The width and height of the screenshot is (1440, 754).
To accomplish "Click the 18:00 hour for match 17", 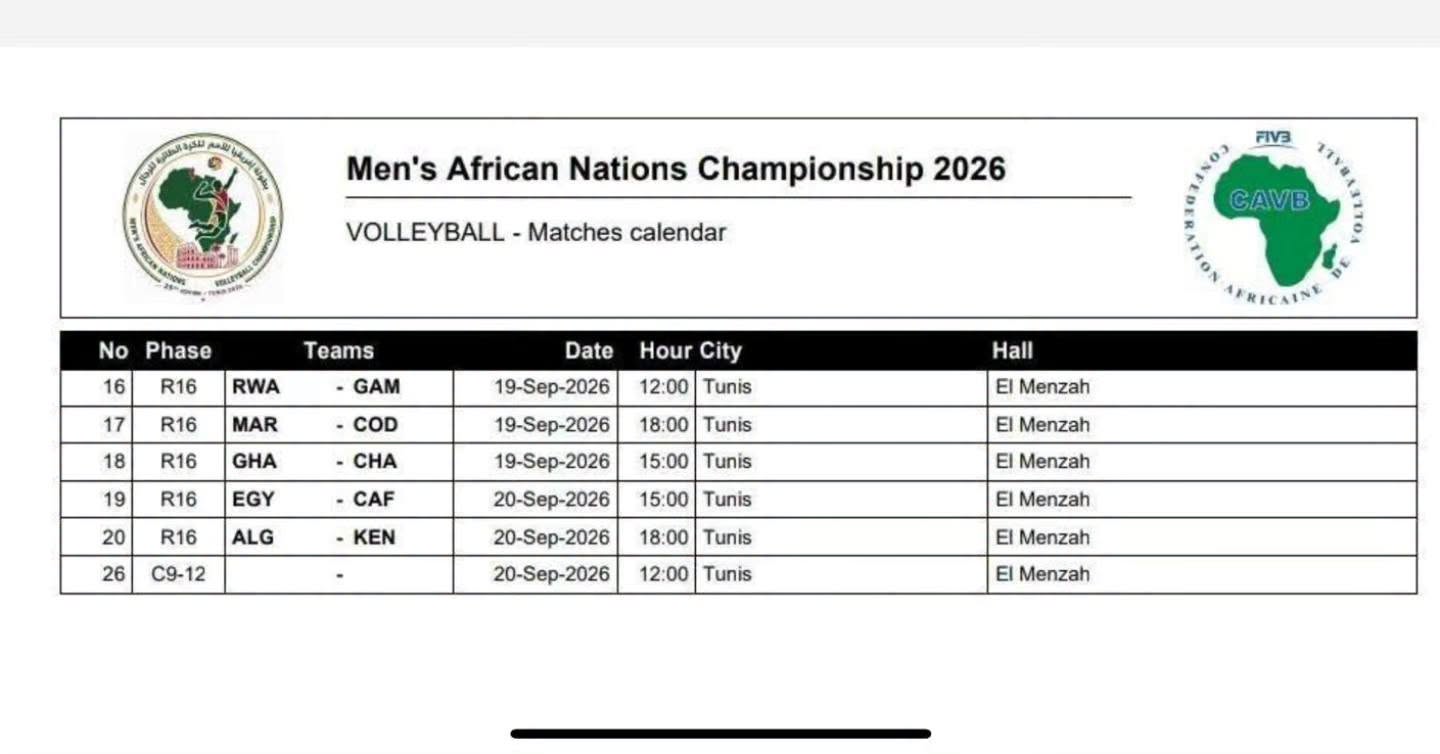I will [x=663, y=425].
